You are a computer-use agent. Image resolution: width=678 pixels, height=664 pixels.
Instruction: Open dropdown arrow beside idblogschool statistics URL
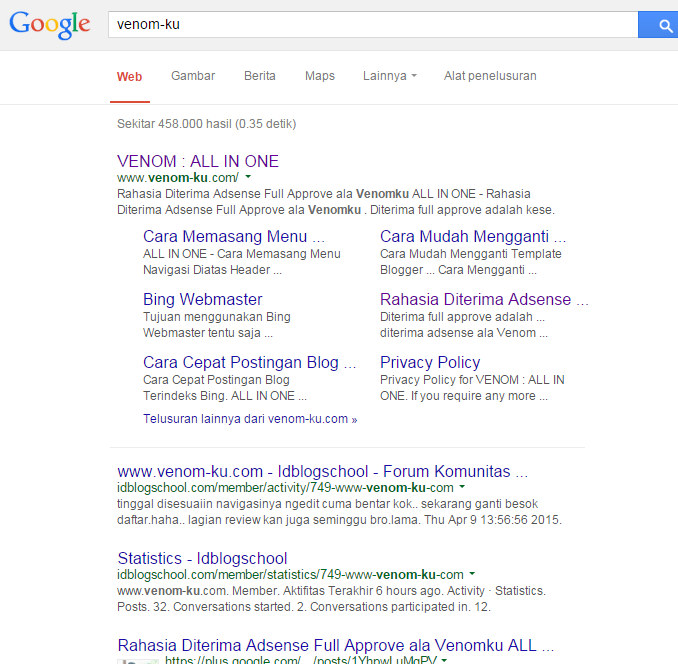(472, 574)
